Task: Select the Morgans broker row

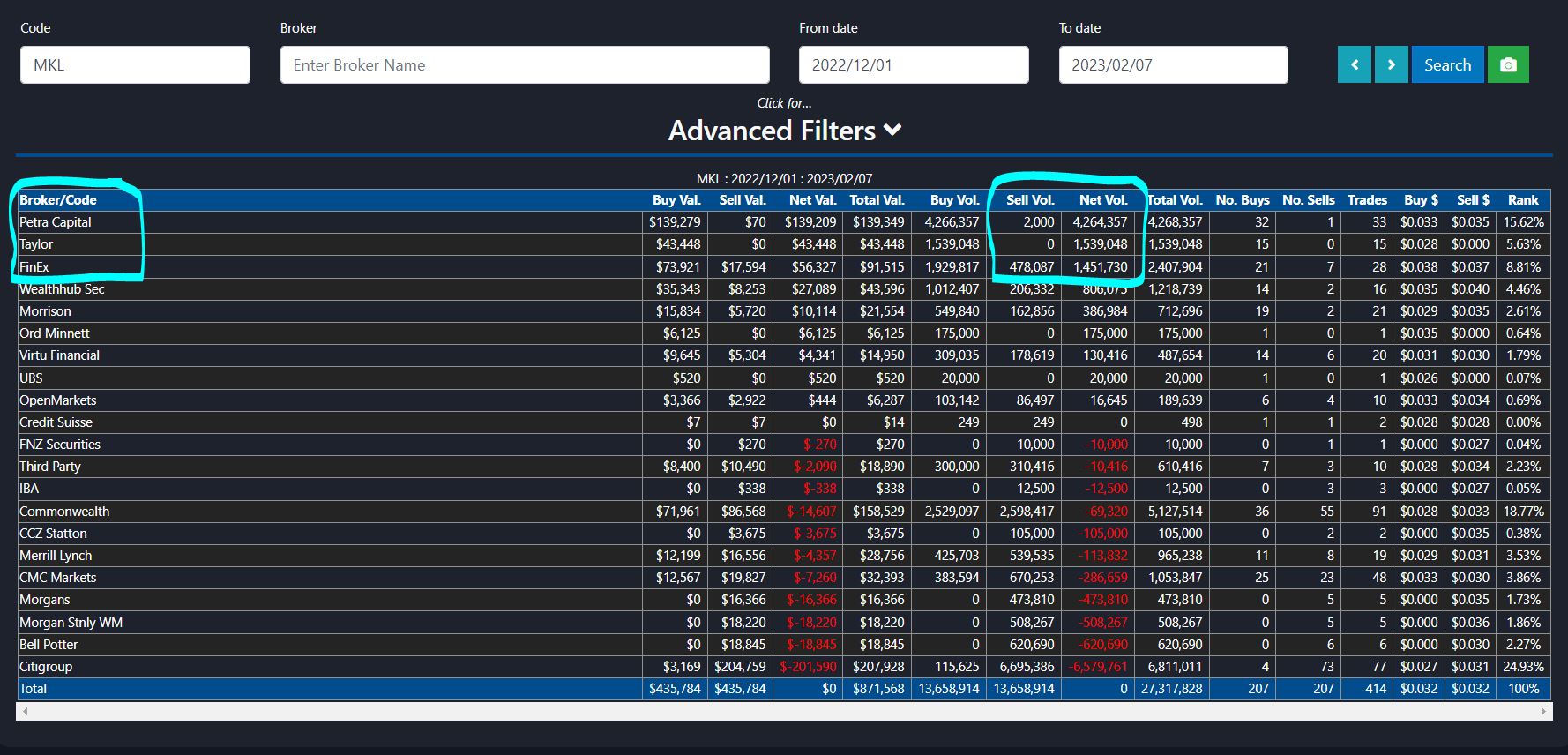Action: (783, 600)
